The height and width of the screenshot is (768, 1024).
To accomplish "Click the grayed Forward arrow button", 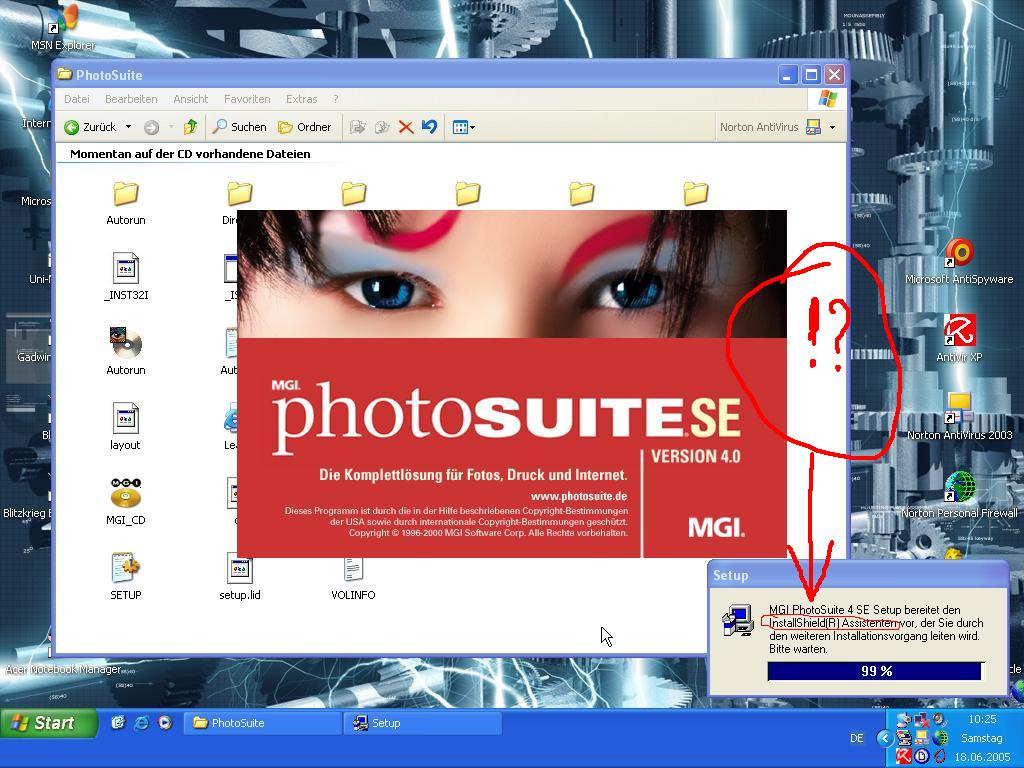I will pyautogui.click(x=152, y=127).
